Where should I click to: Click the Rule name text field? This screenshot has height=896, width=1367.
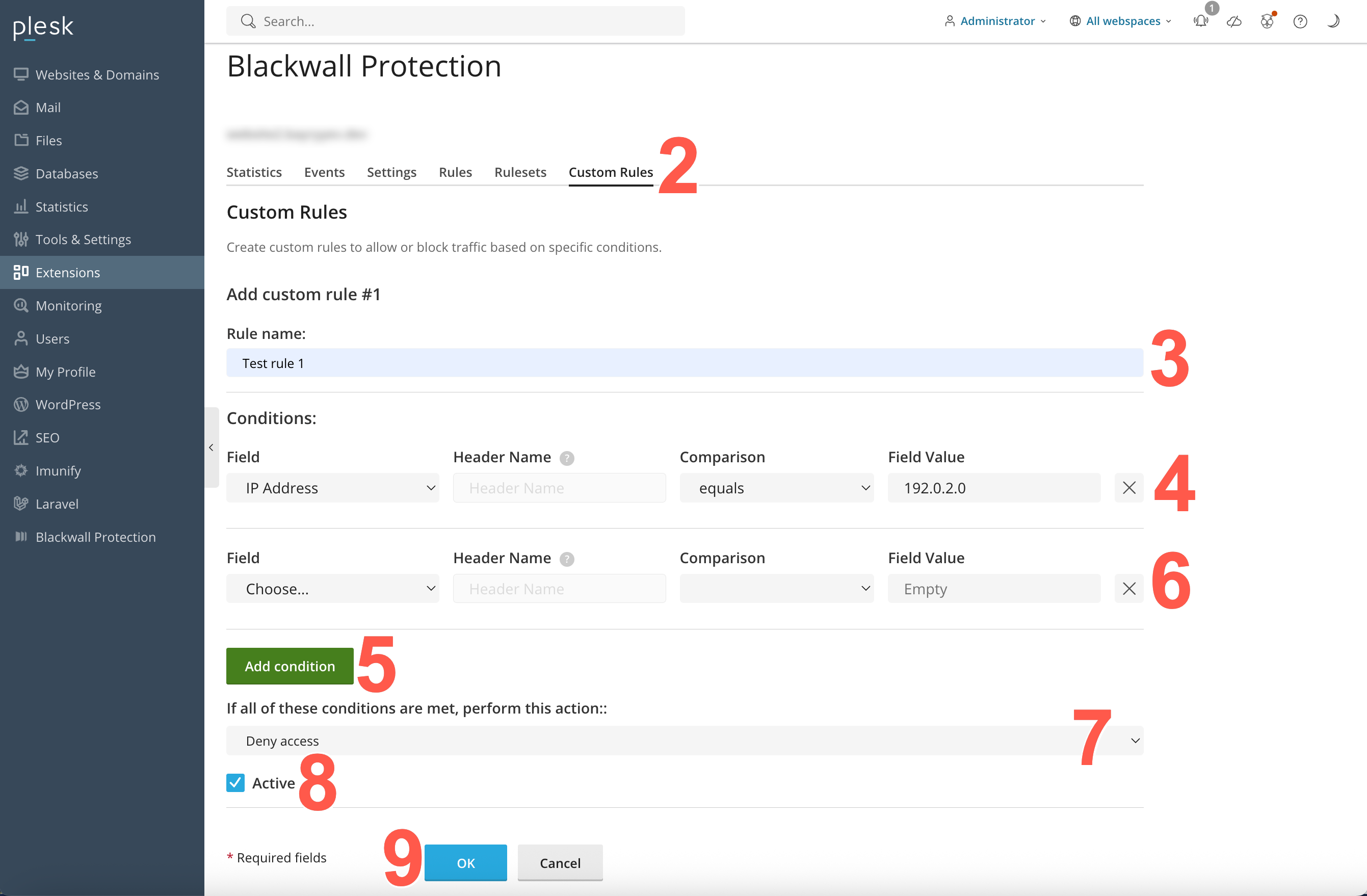coord(685,363)
